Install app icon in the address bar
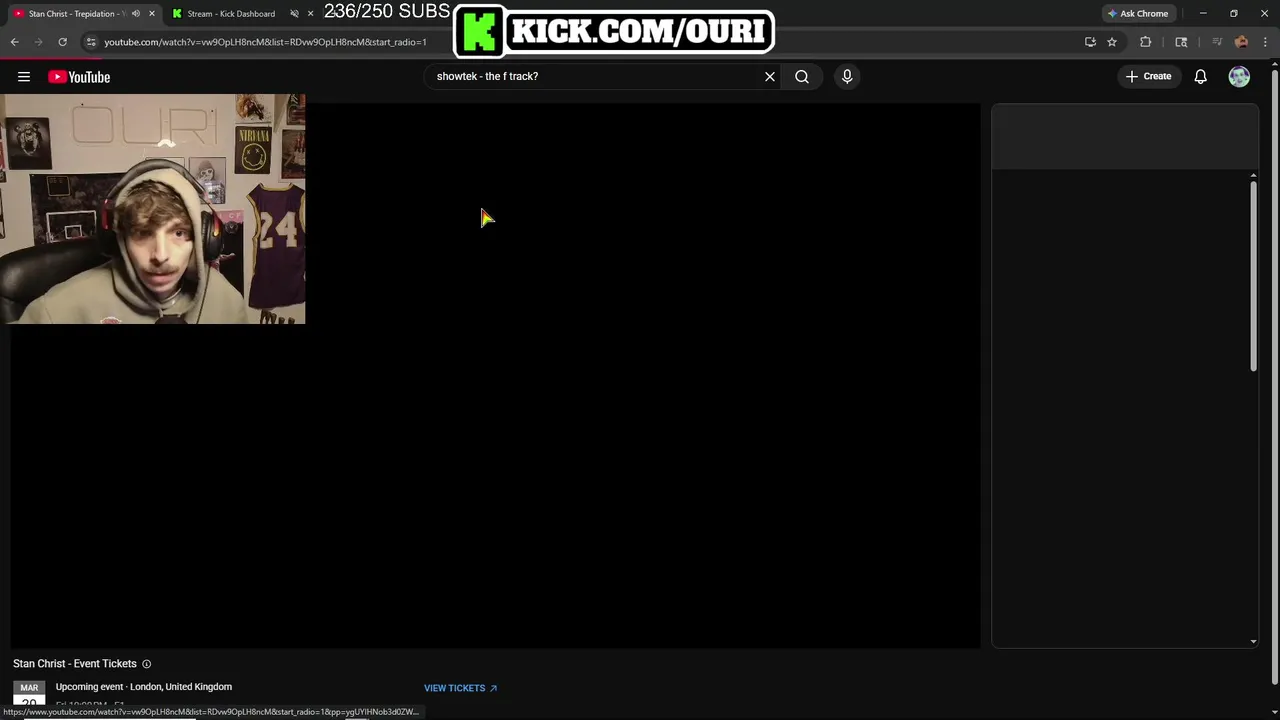Image resolution: width=1280 pixels, height=720 pixels. [1090, 42]
